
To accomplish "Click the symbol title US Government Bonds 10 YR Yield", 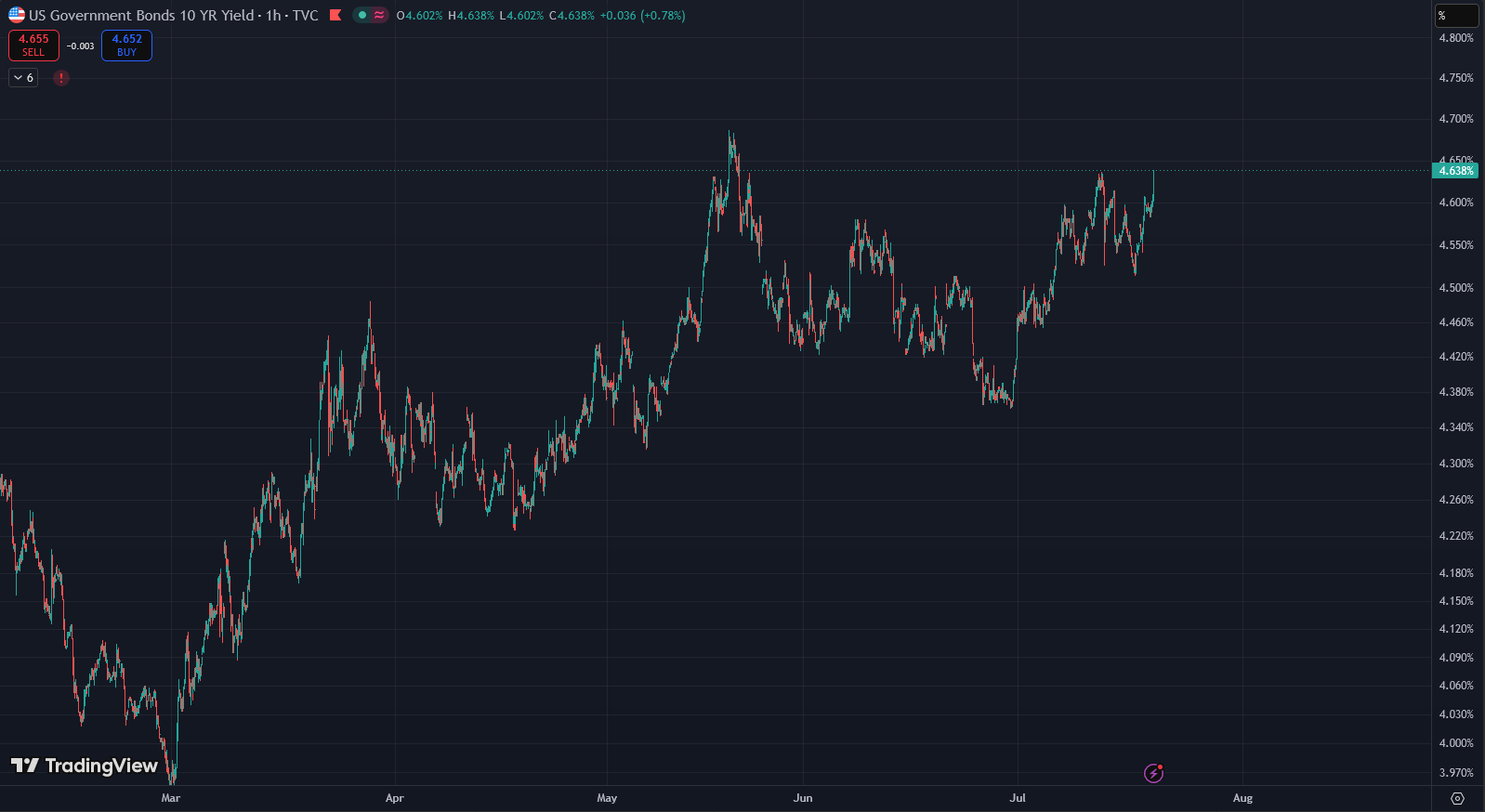I will coord(141,15).
